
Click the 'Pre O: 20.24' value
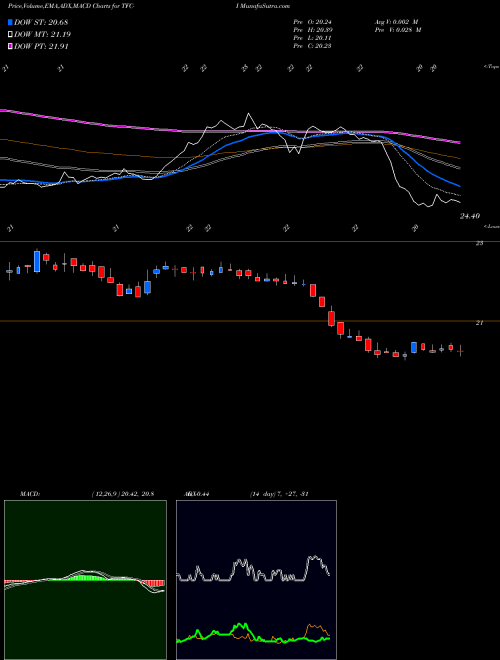[x=312, y=22]
